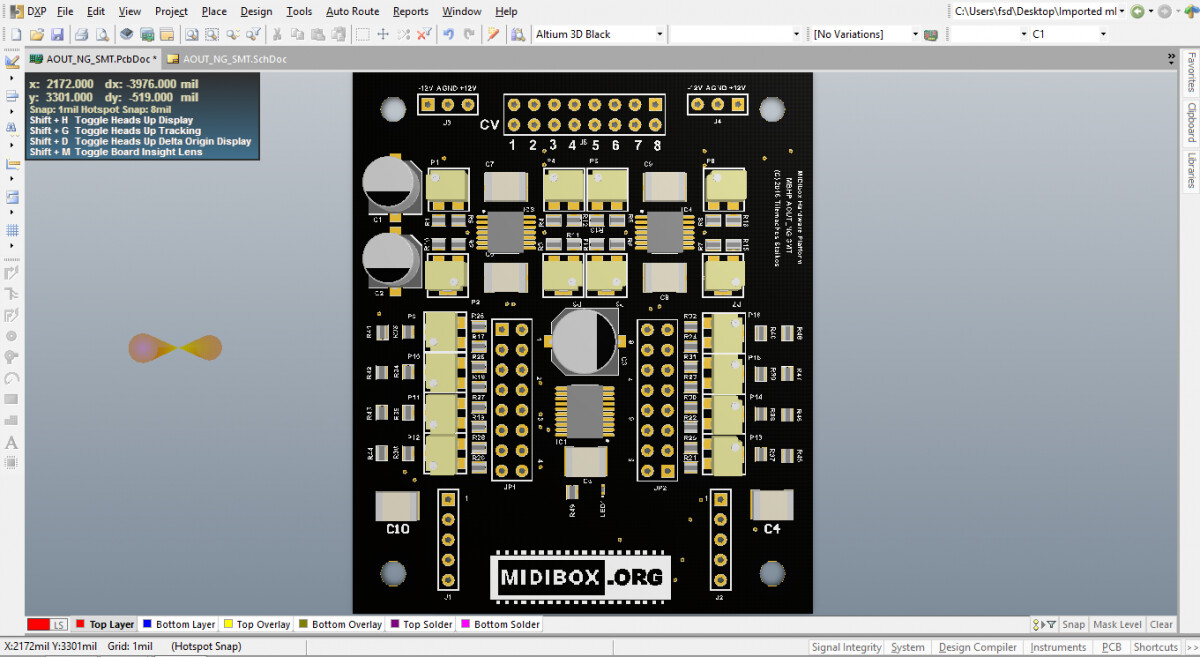This screenshot has height=657, width=1200.
Task: Click the green PCB icon in the toolbar
Action: click(147, 34)
